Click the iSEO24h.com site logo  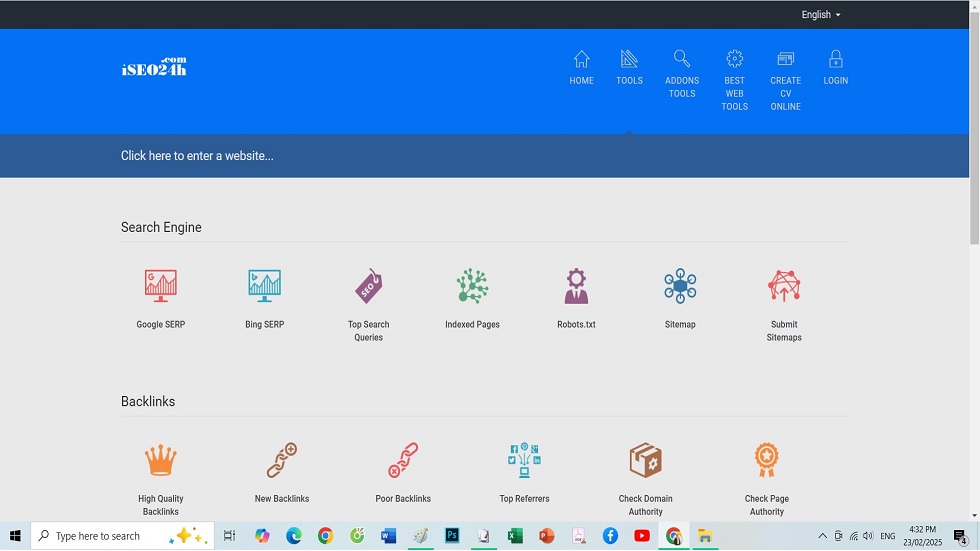pos(154,67)
